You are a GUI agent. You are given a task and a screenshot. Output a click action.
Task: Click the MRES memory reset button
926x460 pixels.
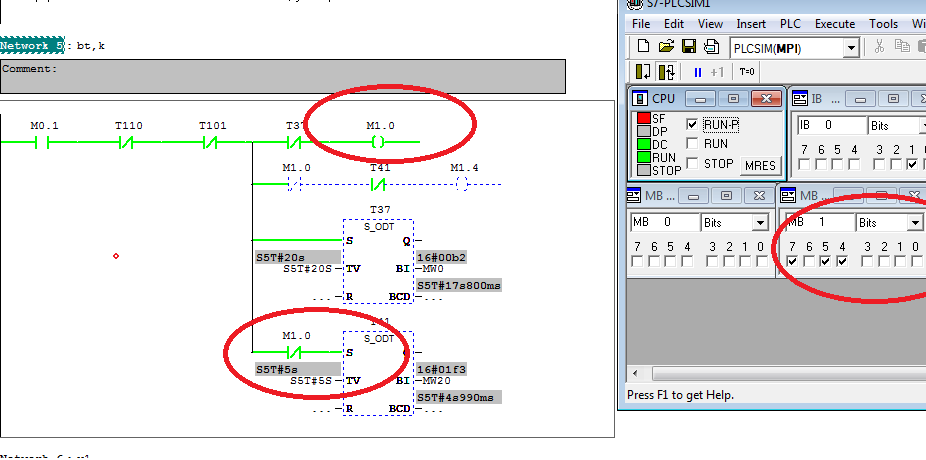(760, 165)
